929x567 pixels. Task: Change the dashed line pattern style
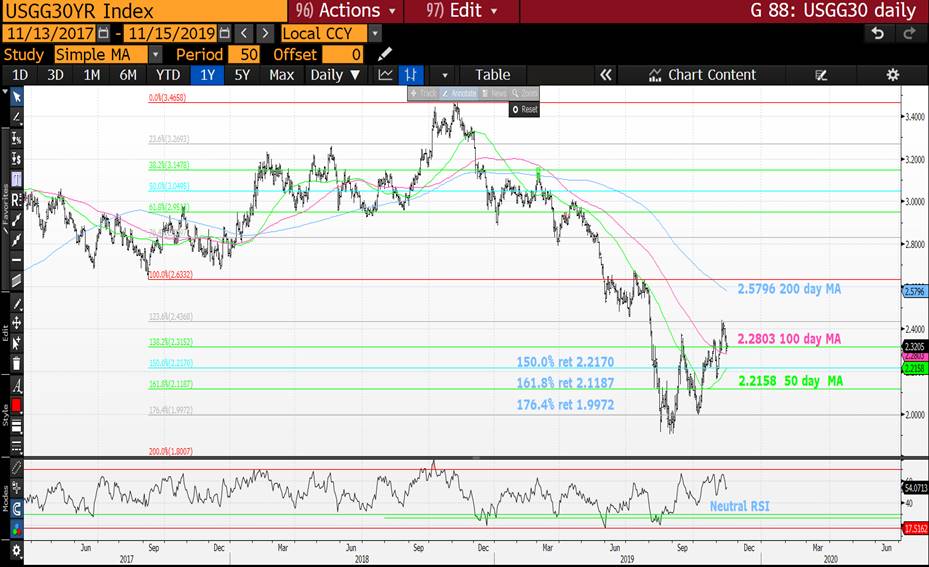tap(16, 446)
